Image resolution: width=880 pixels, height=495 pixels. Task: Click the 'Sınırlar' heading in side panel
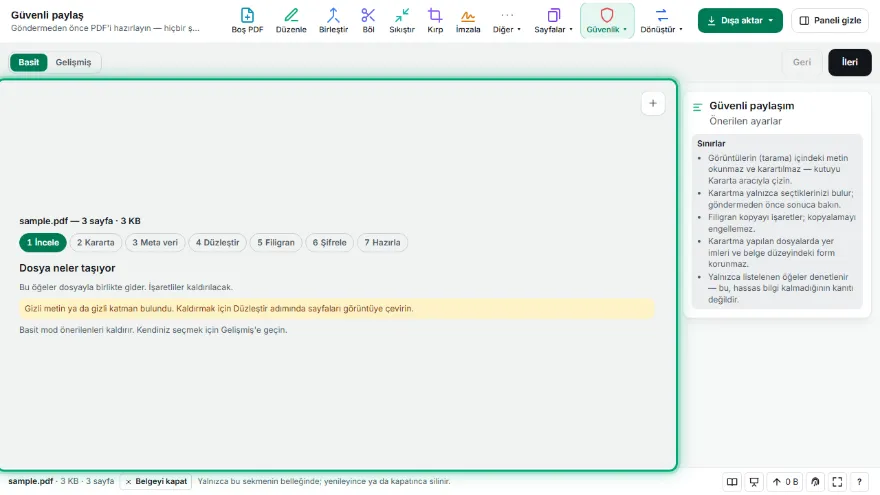(711, 144)
